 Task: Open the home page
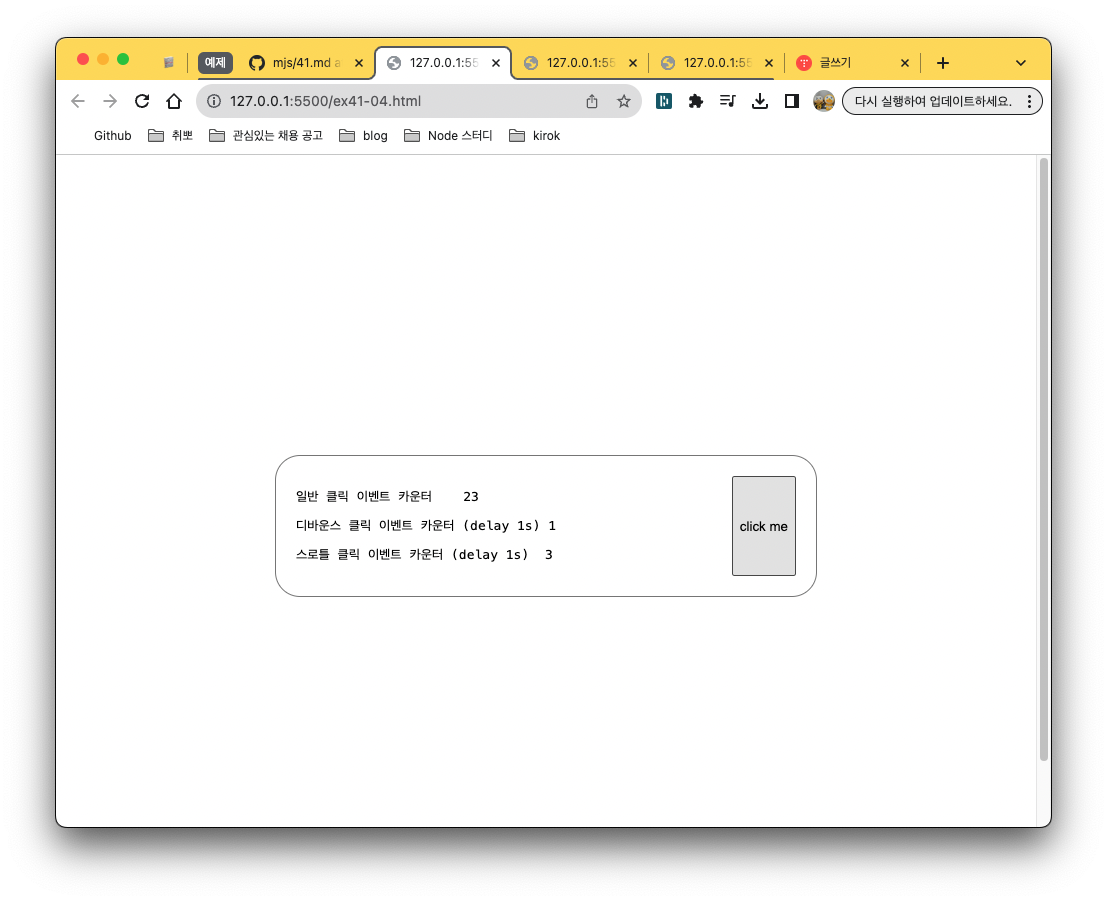(x=174, y=101)
